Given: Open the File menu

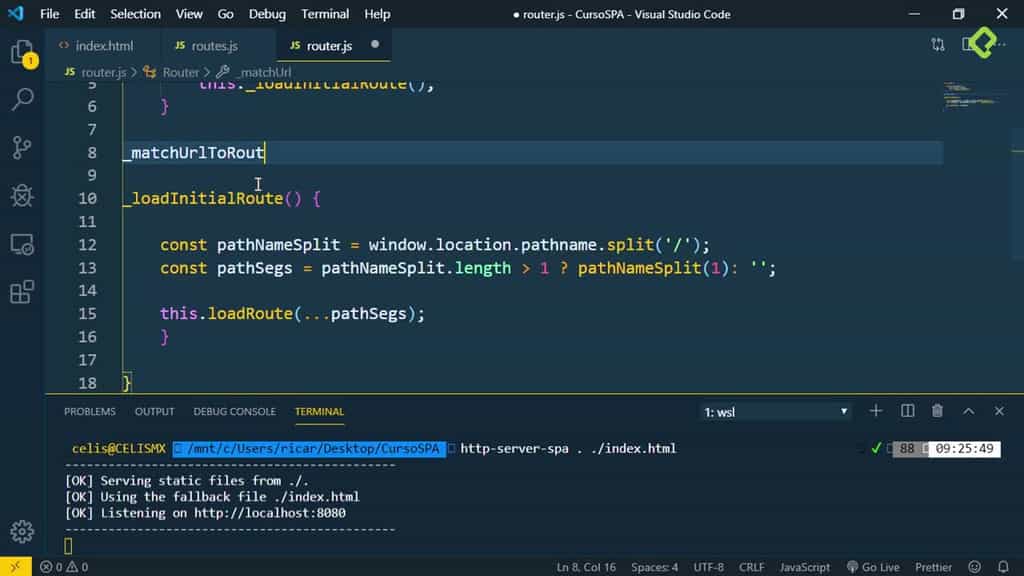Looking at the screenshot, I should [50, 14].
